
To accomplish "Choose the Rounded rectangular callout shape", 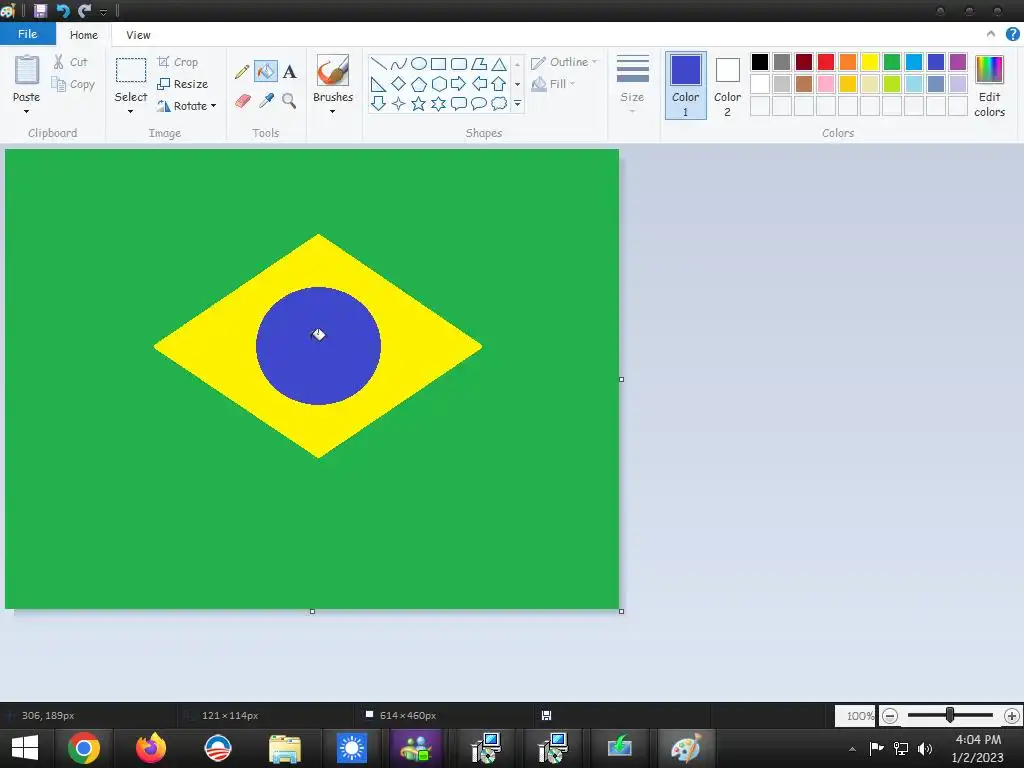I will [x=459, y=104].
